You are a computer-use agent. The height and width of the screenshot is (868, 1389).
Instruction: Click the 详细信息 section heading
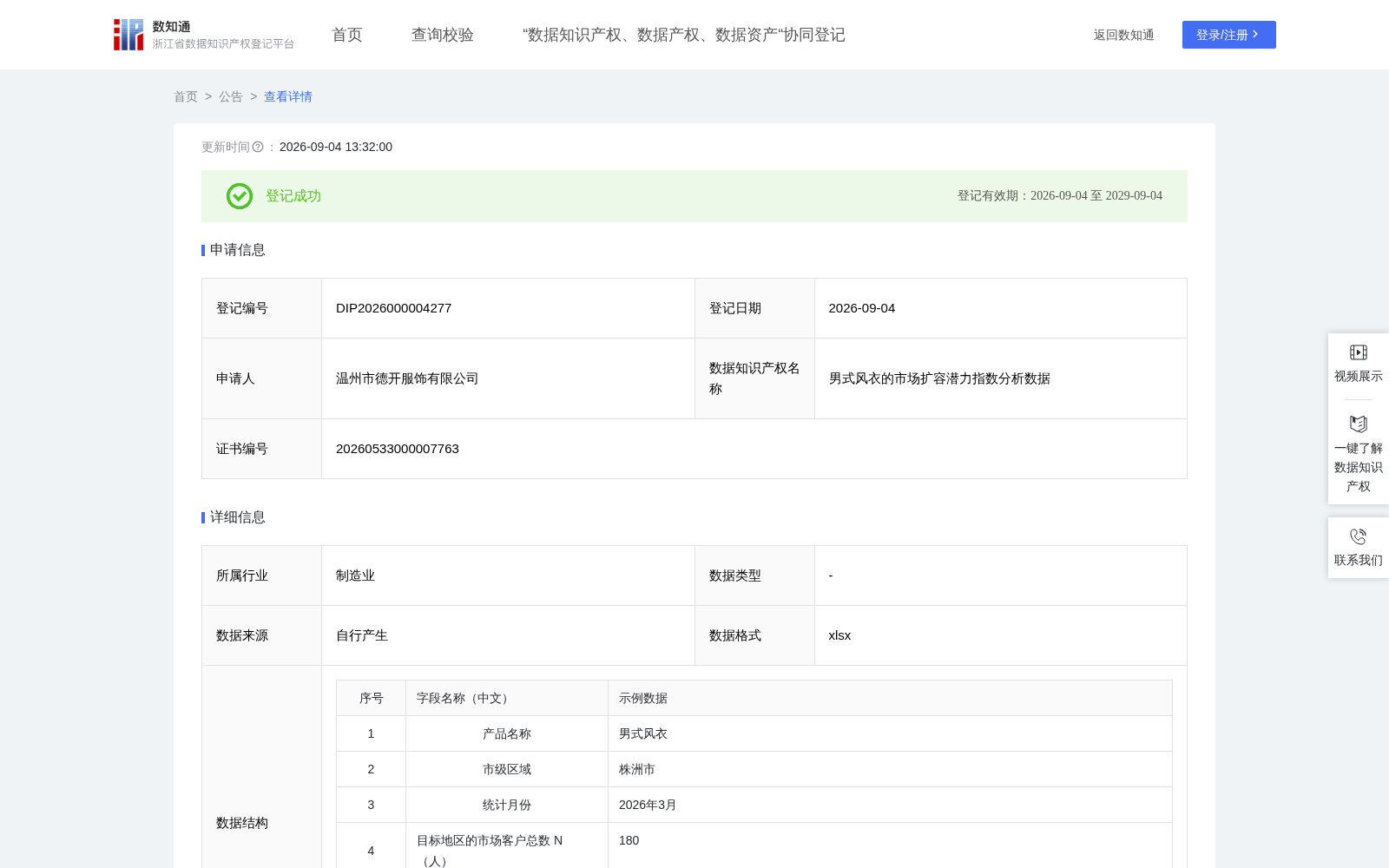[237, 517]
